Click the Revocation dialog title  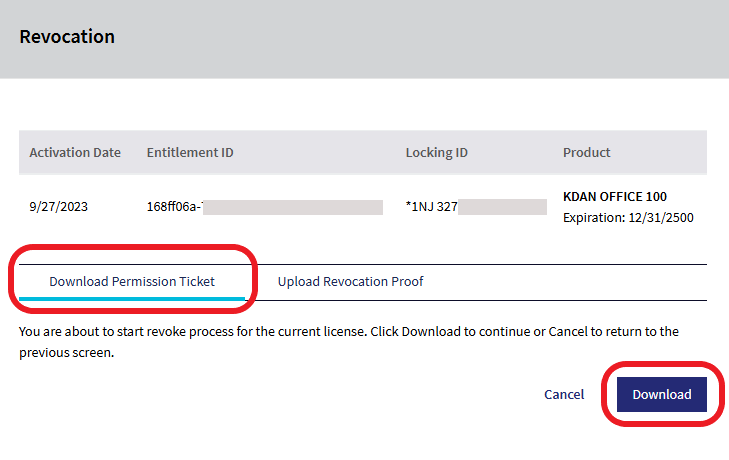pyautogui.click(x=67, y=37)
